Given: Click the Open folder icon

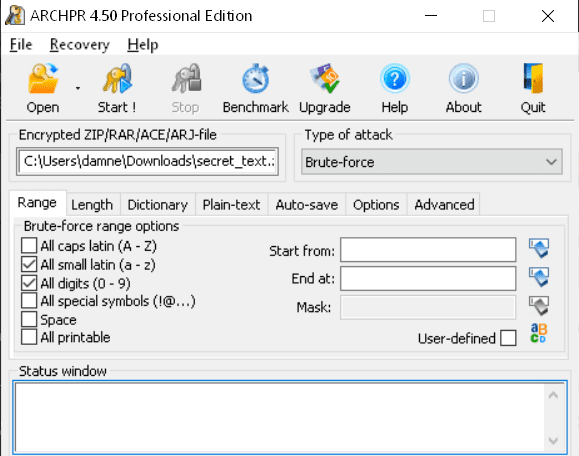Looking at the screenshot, I should [43, 78].
